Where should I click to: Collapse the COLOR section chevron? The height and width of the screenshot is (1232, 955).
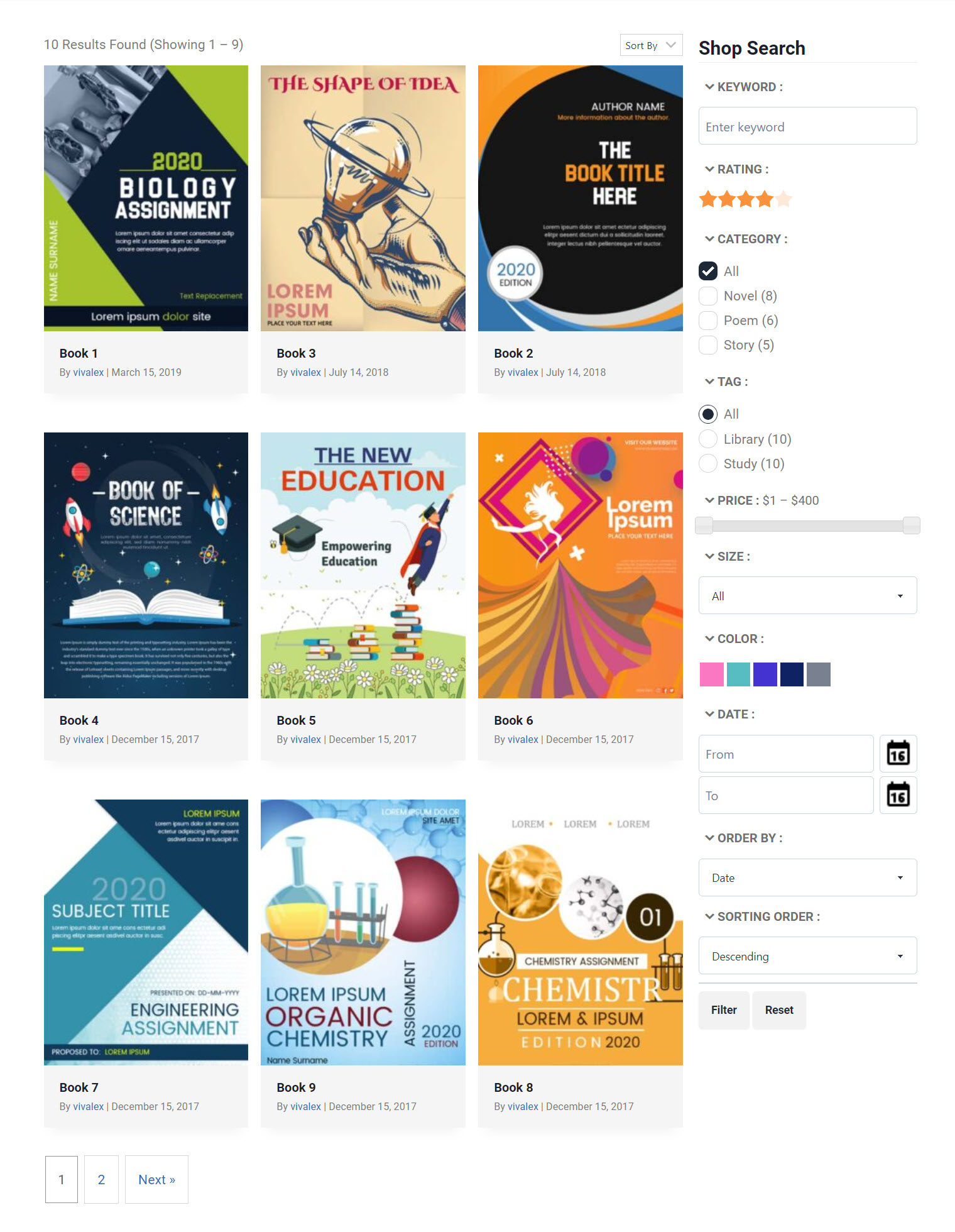709,639
